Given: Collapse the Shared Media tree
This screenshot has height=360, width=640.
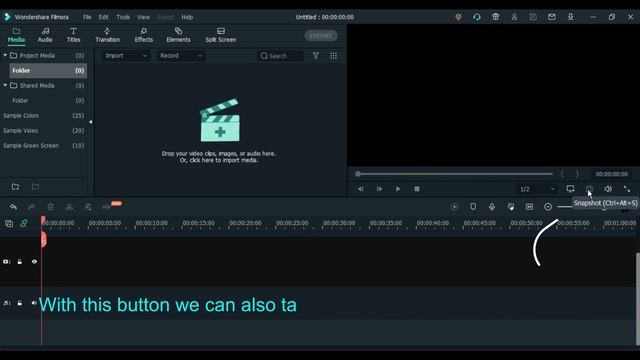Looking at the screenshot, I should [x=5, y=85].
